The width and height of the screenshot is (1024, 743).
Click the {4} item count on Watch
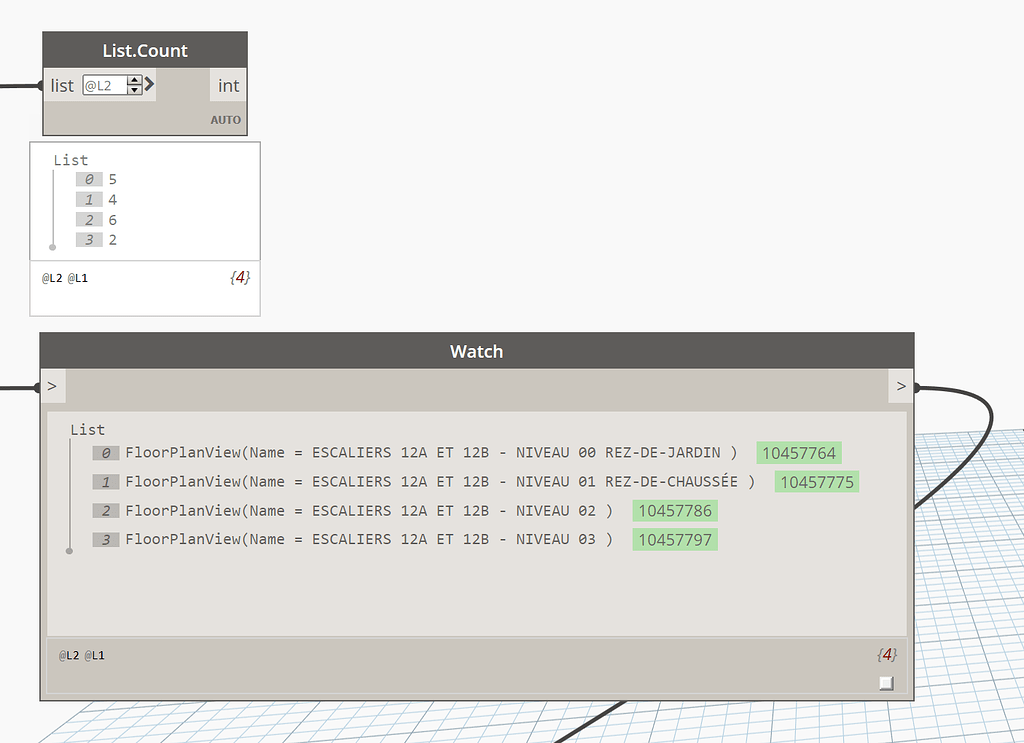[886, 654]
